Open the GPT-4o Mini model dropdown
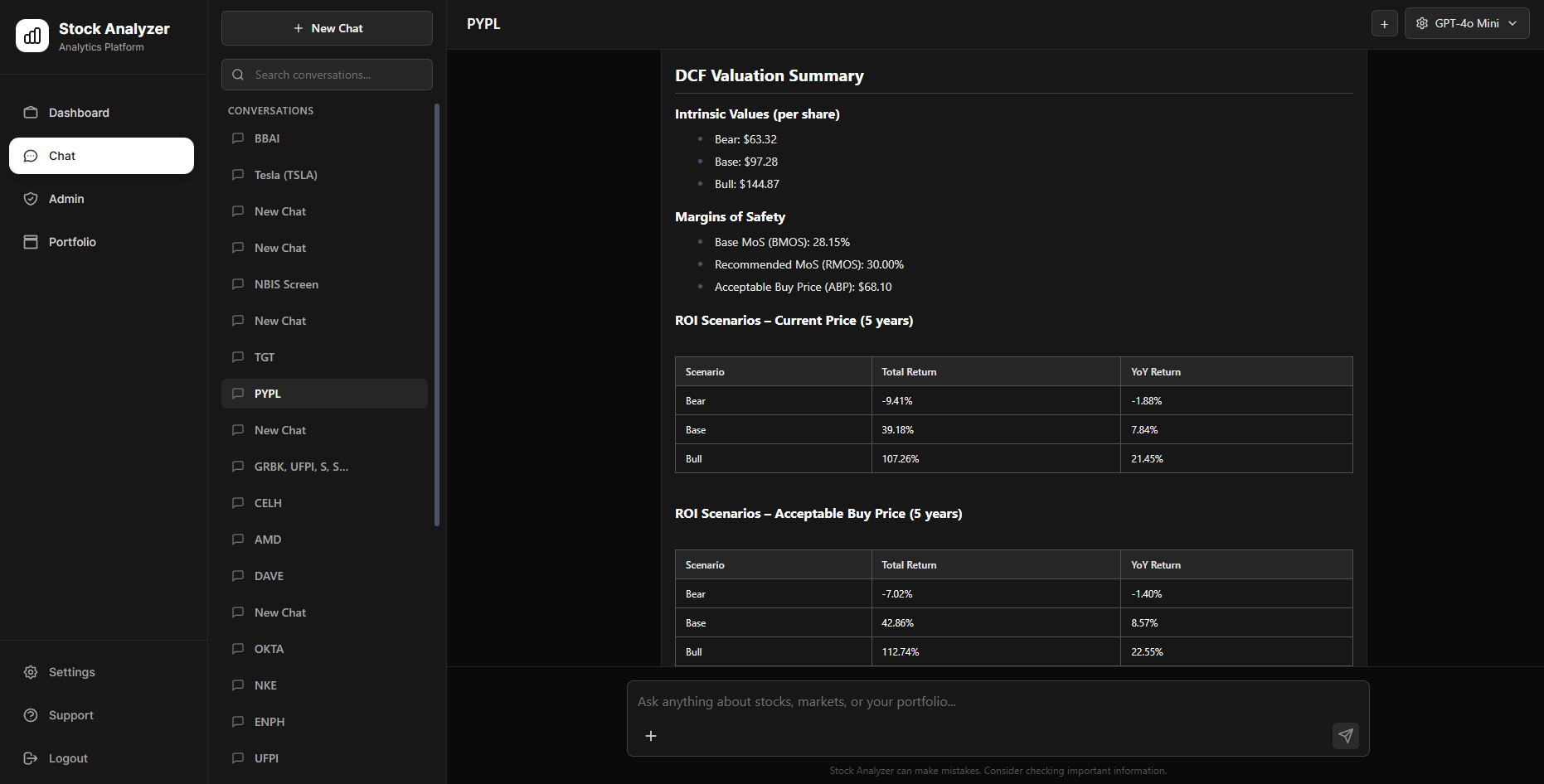 [1466, 23]
